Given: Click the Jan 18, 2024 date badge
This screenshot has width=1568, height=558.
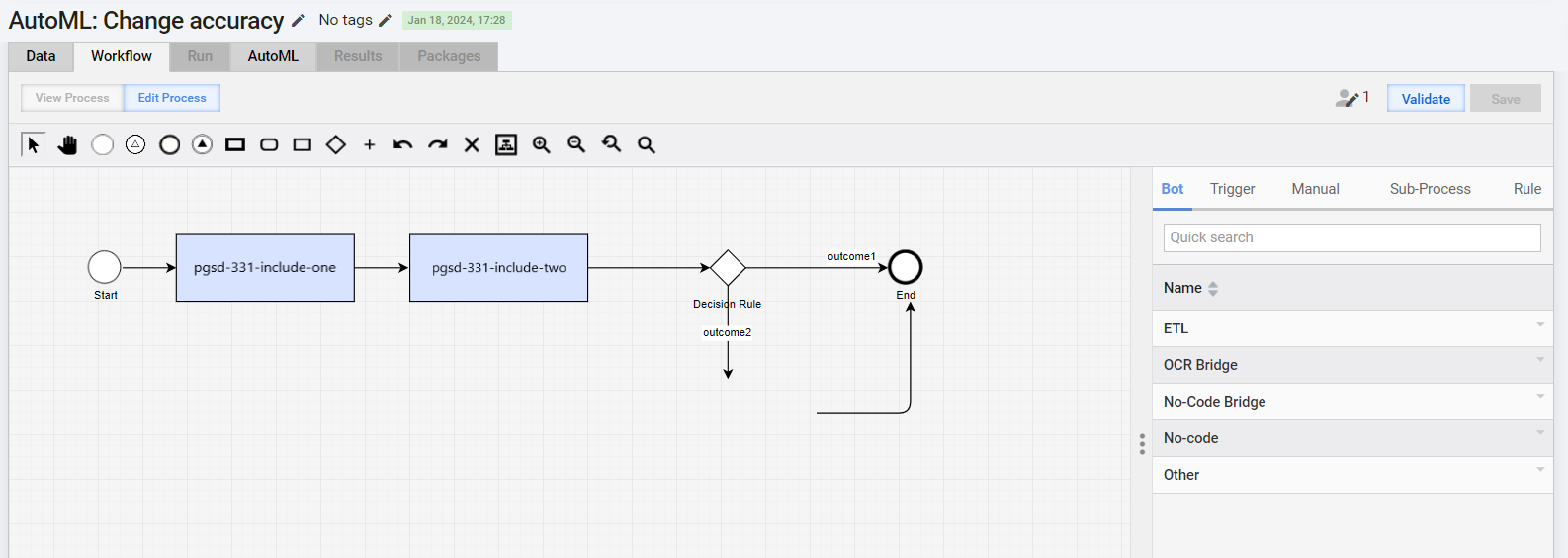Looking at the screenshot, I should (x=457, y=20).
